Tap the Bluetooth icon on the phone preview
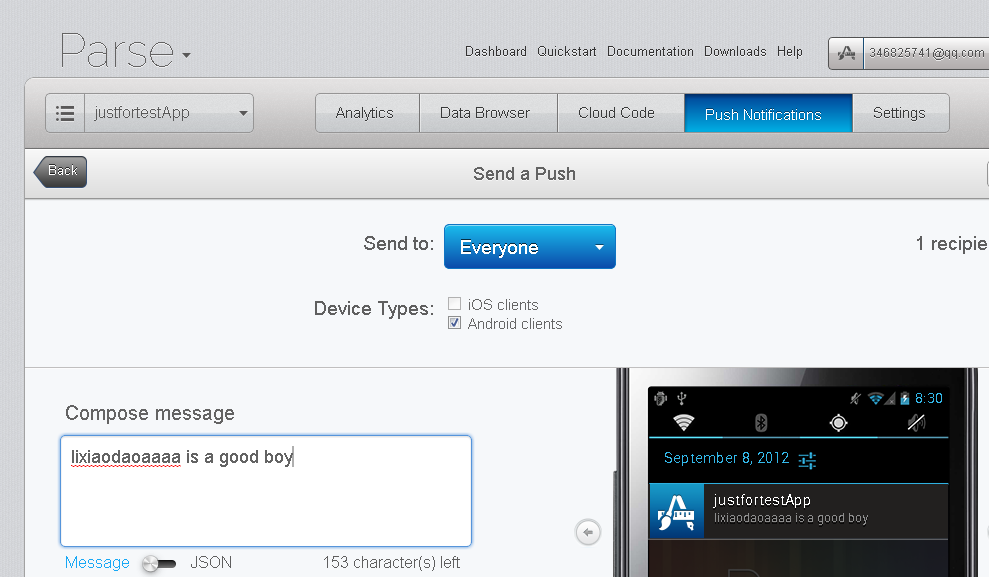 click(763, 422)
